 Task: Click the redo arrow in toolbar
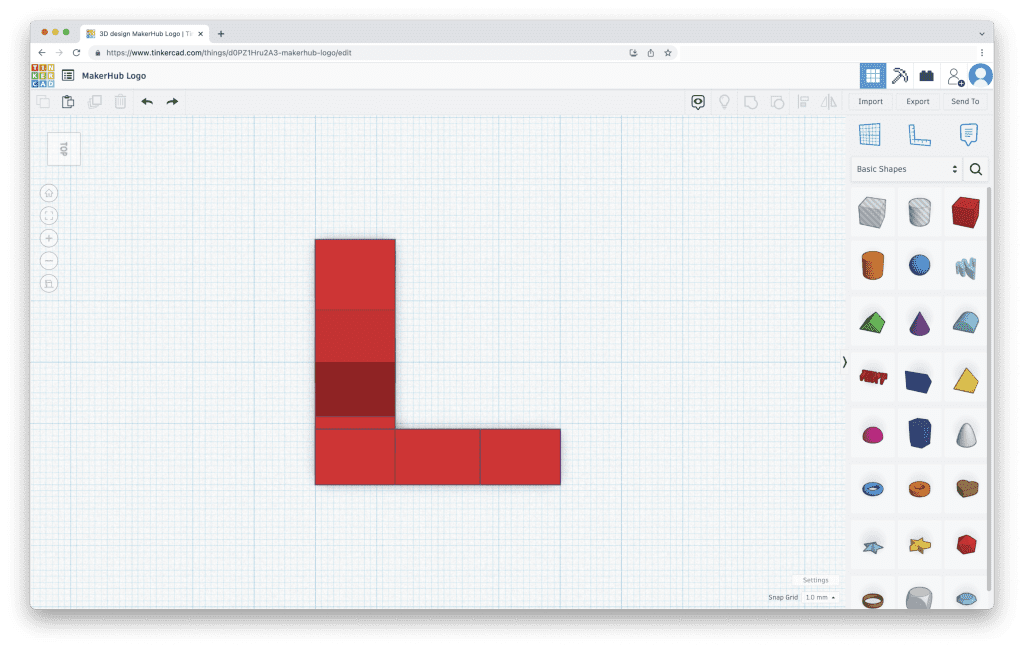[172, 101]
